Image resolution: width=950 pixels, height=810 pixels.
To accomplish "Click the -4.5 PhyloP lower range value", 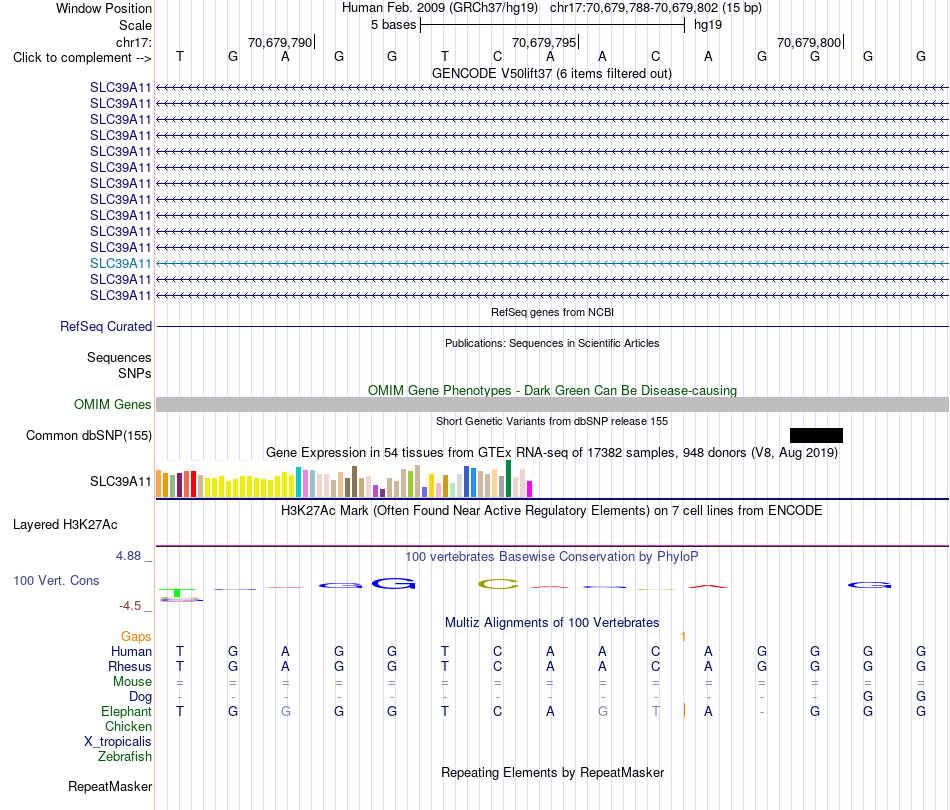I will tap(130, 605).
